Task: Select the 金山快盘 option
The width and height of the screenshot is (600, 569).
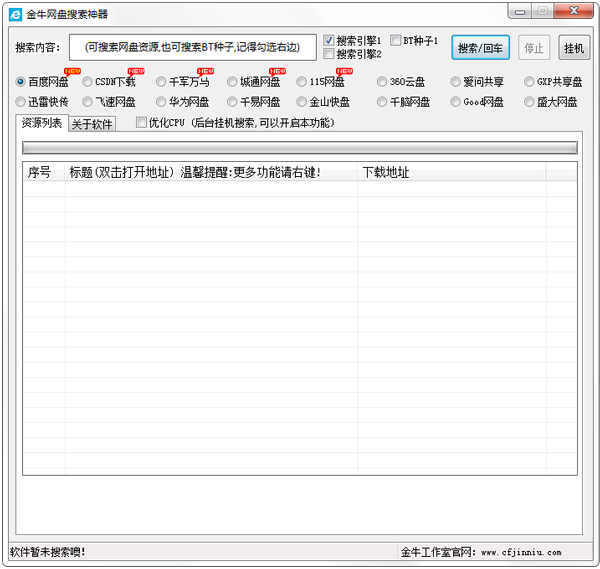Action: 302,102
